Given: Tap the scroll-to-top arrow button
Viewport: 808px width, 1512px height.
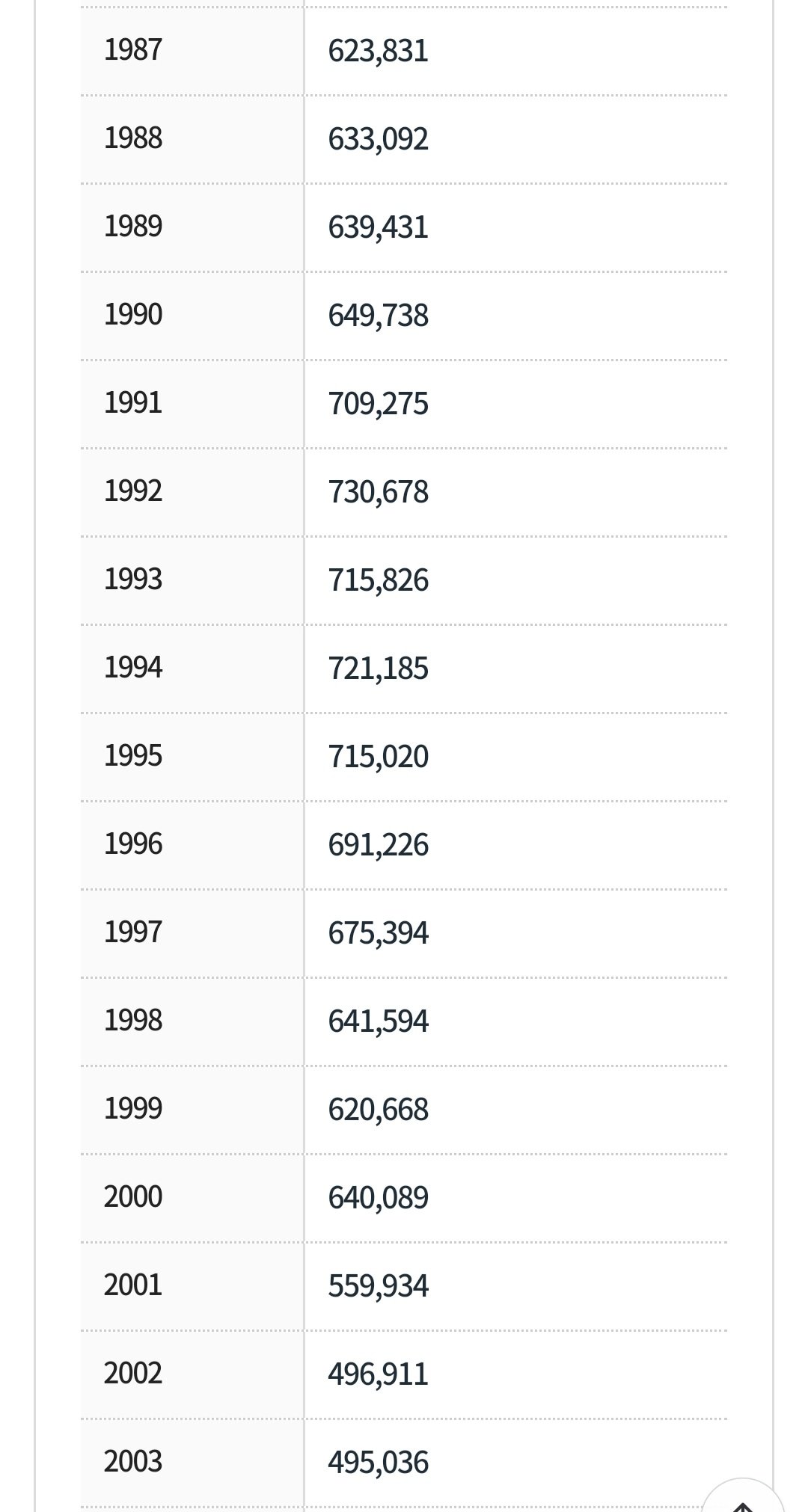Looking at the screenshot, I should [742, 1496].
